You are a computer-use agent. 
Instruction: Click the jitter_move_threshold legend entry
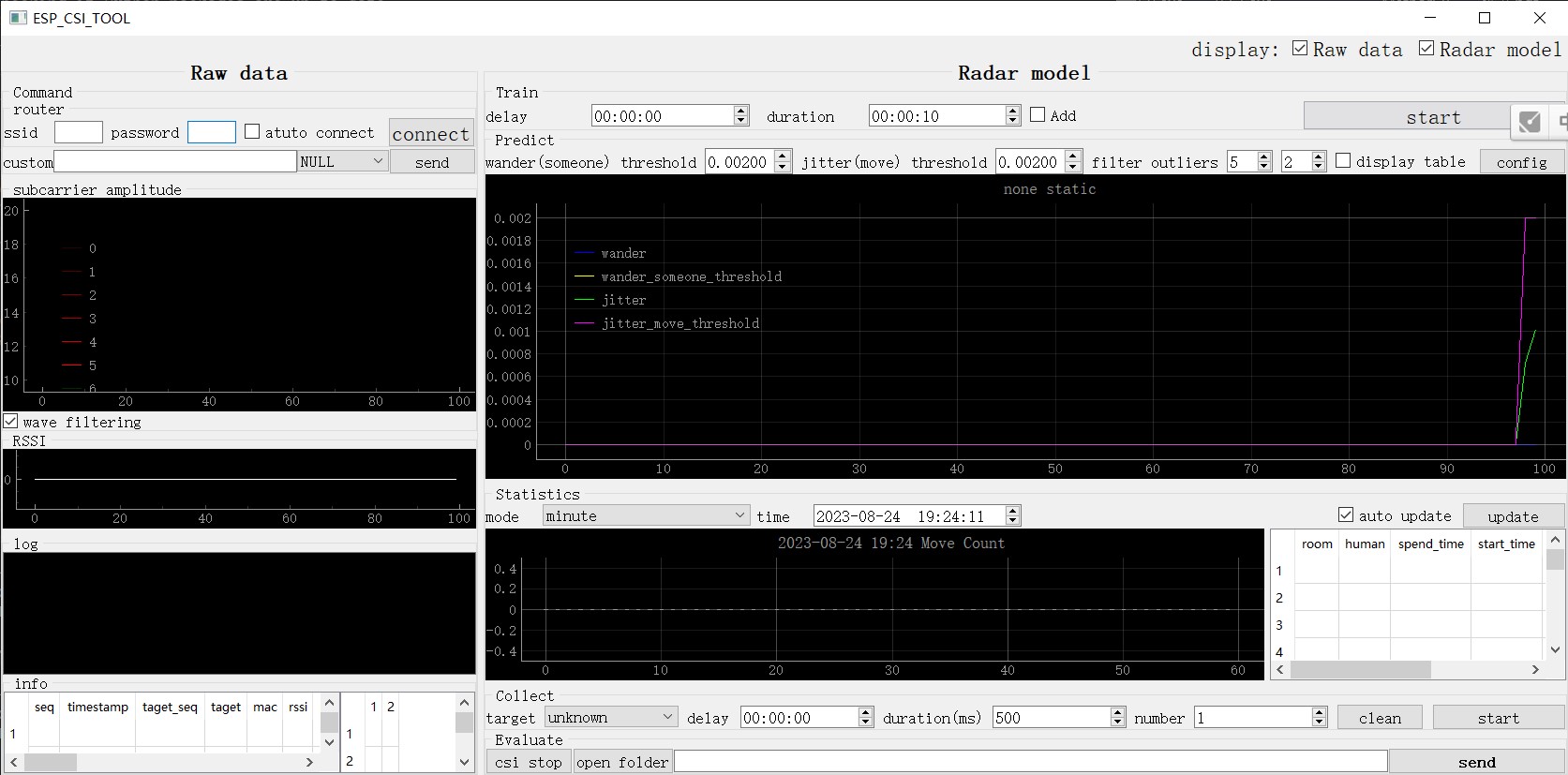point(667,323)
